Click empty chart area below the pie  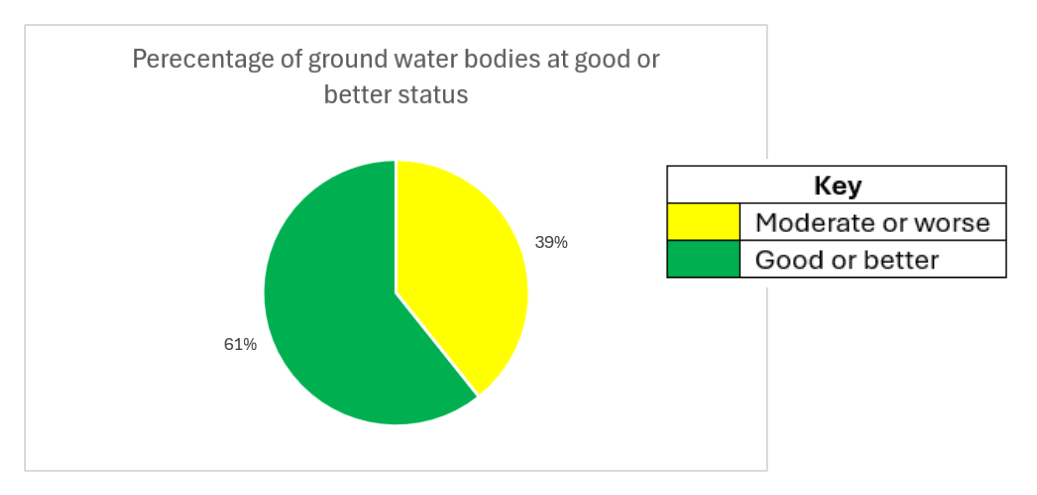(395, 450)
